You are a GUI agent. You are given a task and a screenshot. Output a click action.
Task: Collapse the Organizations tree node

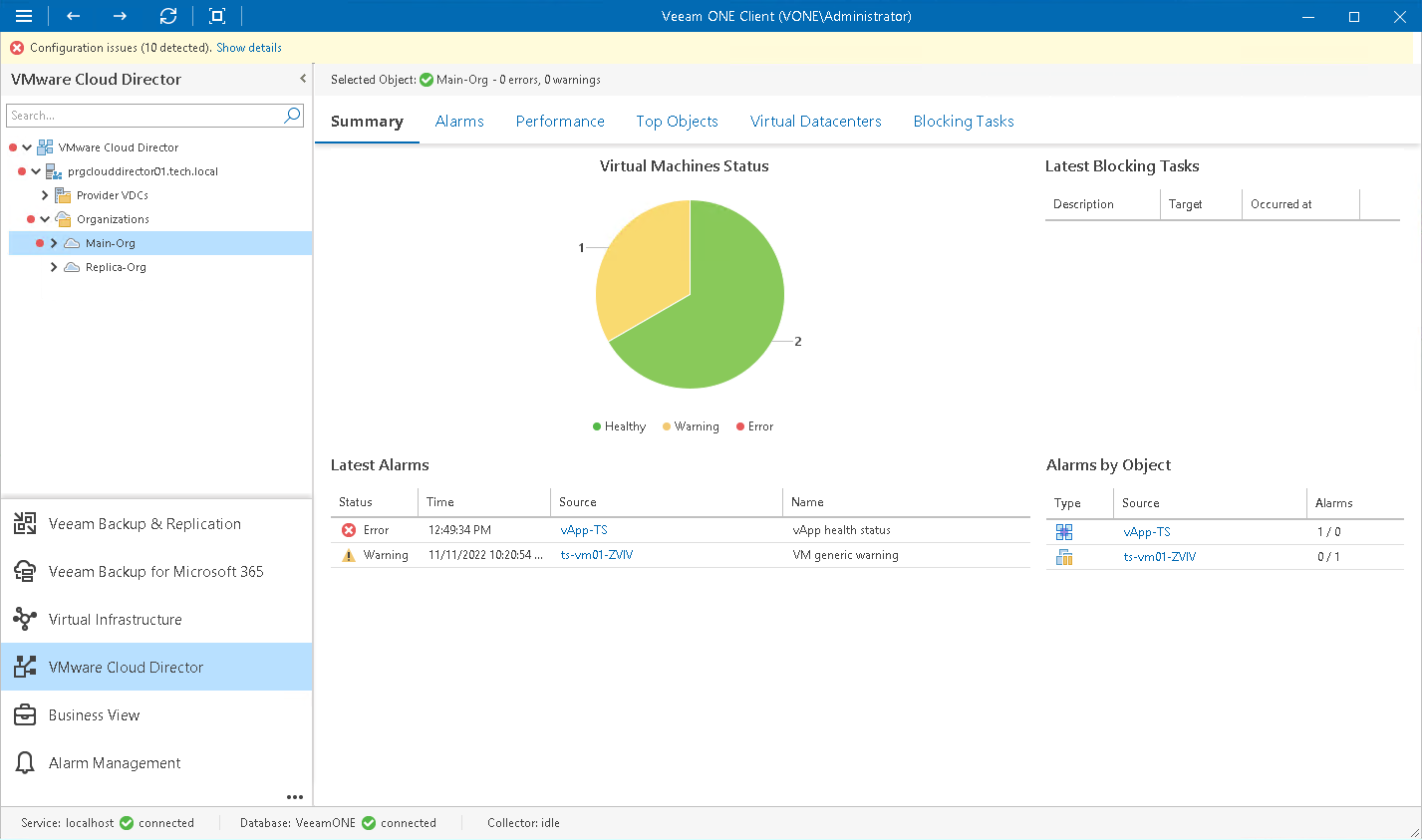pos(45,219)
